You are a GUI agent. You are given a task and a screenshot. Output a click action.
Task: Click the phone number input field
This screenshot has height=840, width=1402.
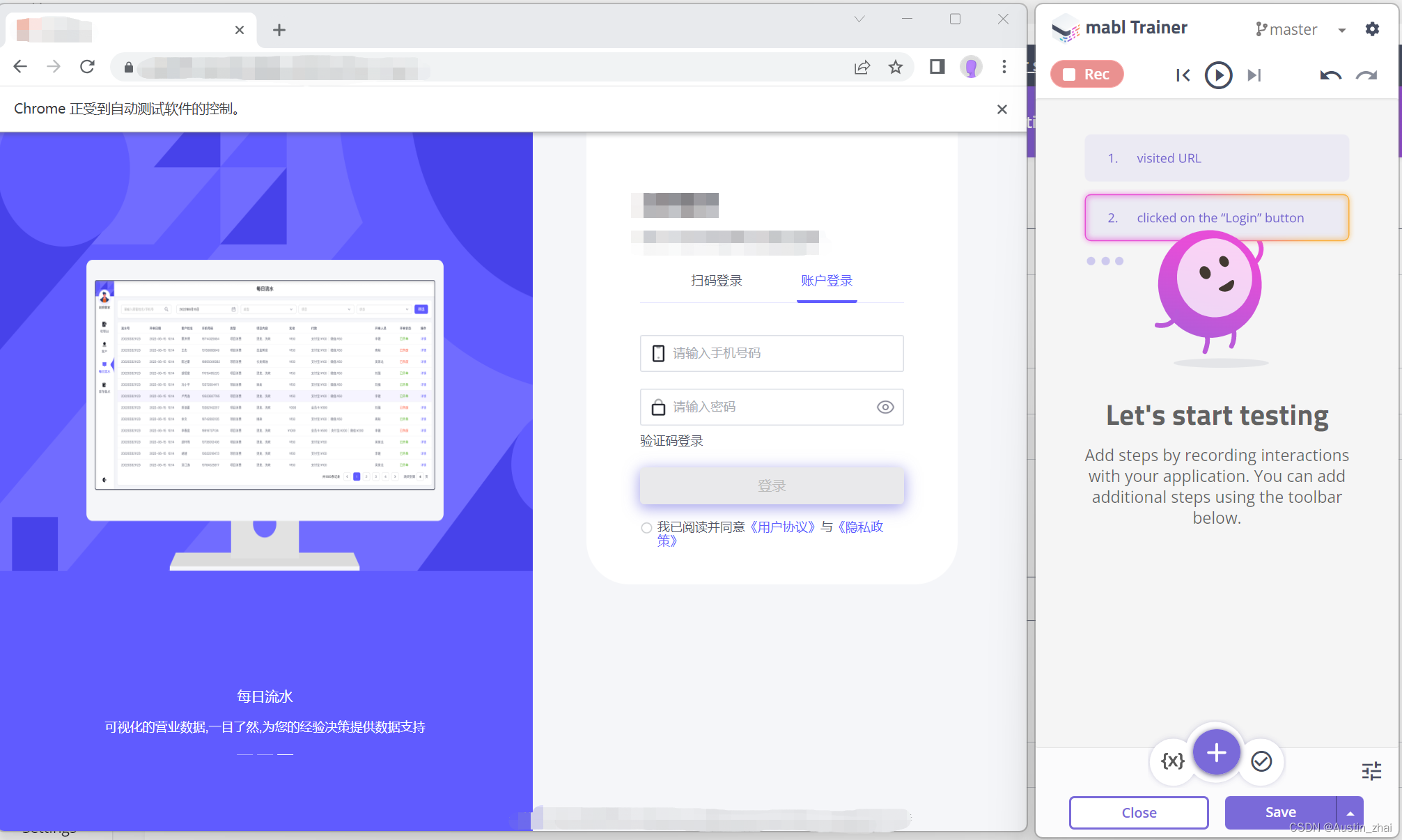click(x=770, y=352)
